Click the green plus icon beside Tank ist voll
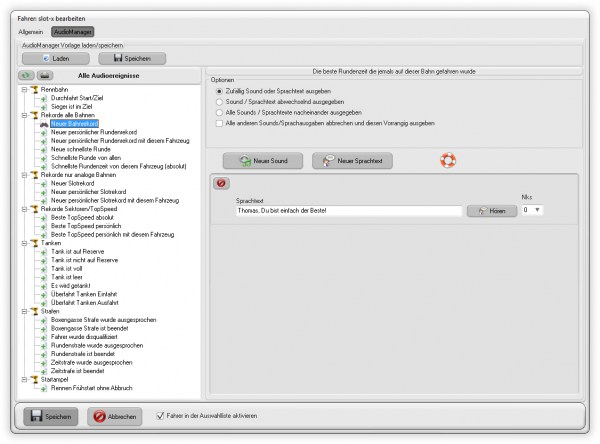The height and width of the screenshot is (444, 600). (x=44, y=269)
